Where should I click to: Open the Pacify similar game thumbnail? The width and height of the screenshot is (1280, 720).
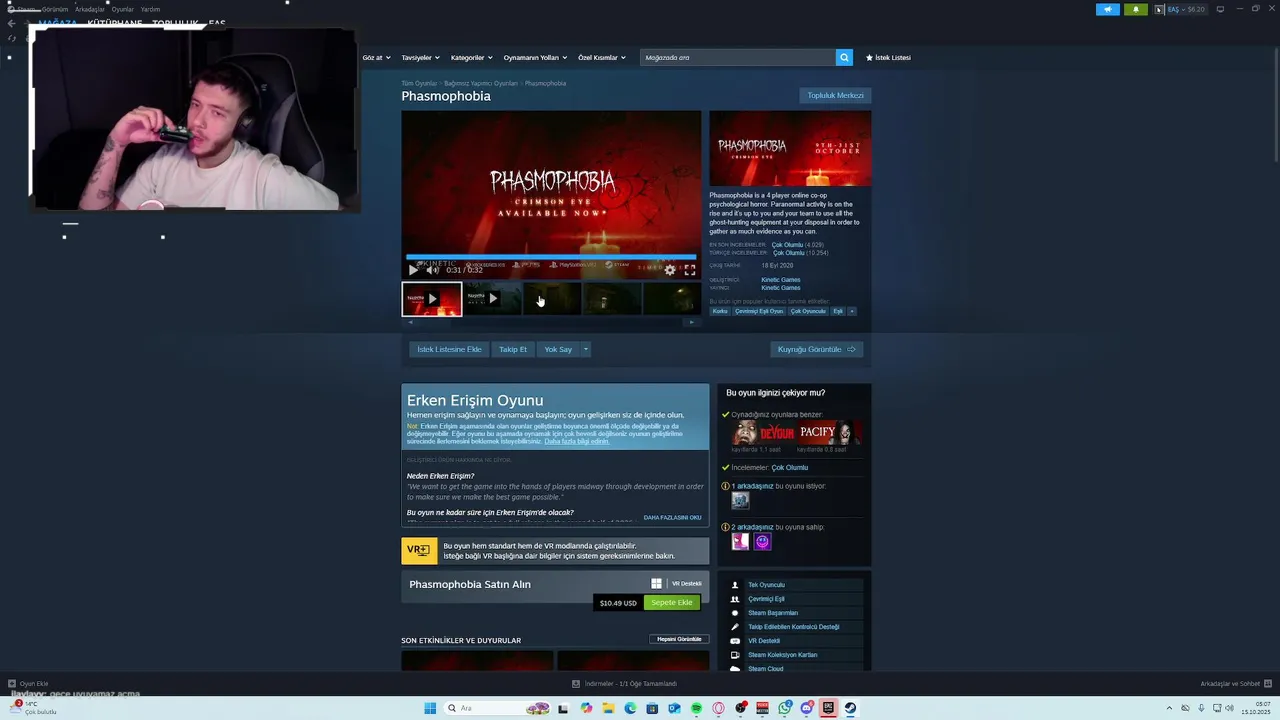pos(828,433)
